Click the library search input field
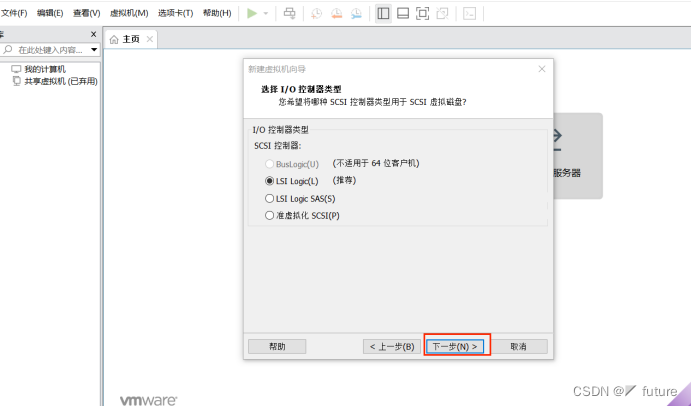 (51, 50)
